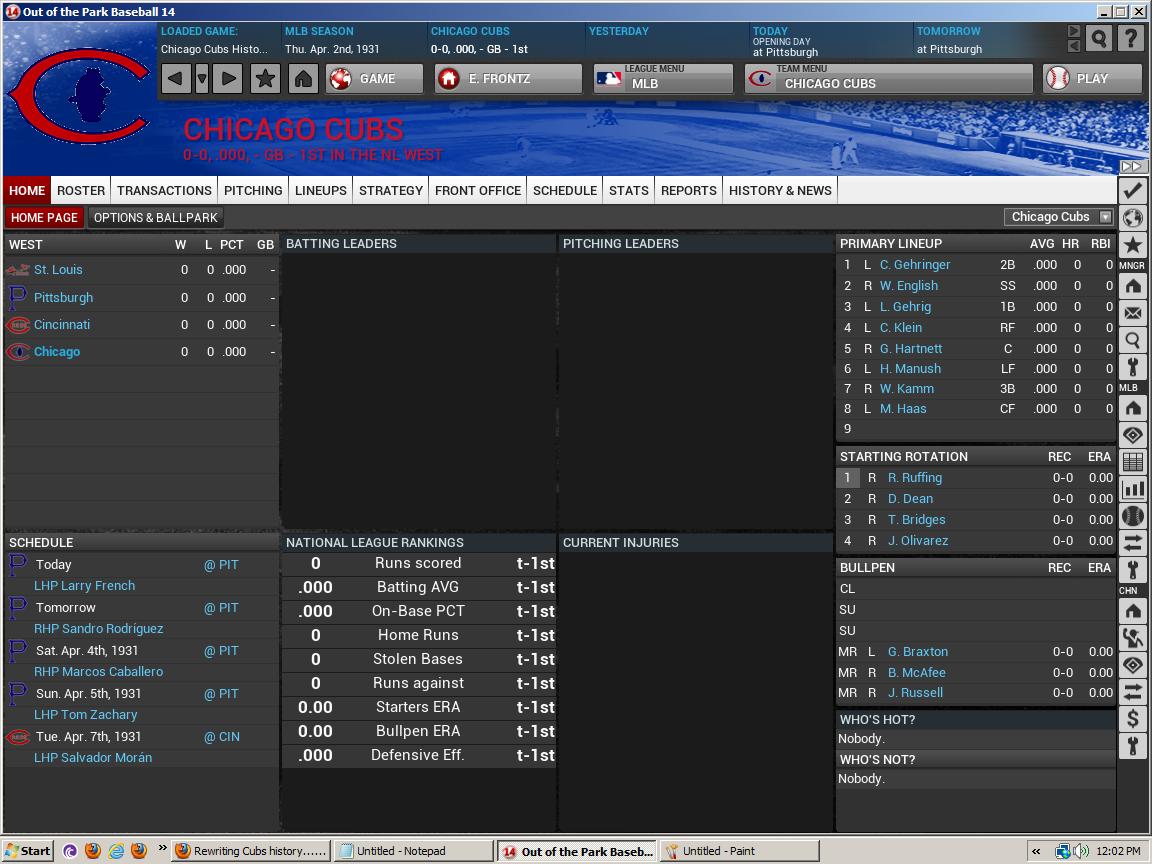Select the home icon in the navigation toolbar

click(x=303, y=78)
